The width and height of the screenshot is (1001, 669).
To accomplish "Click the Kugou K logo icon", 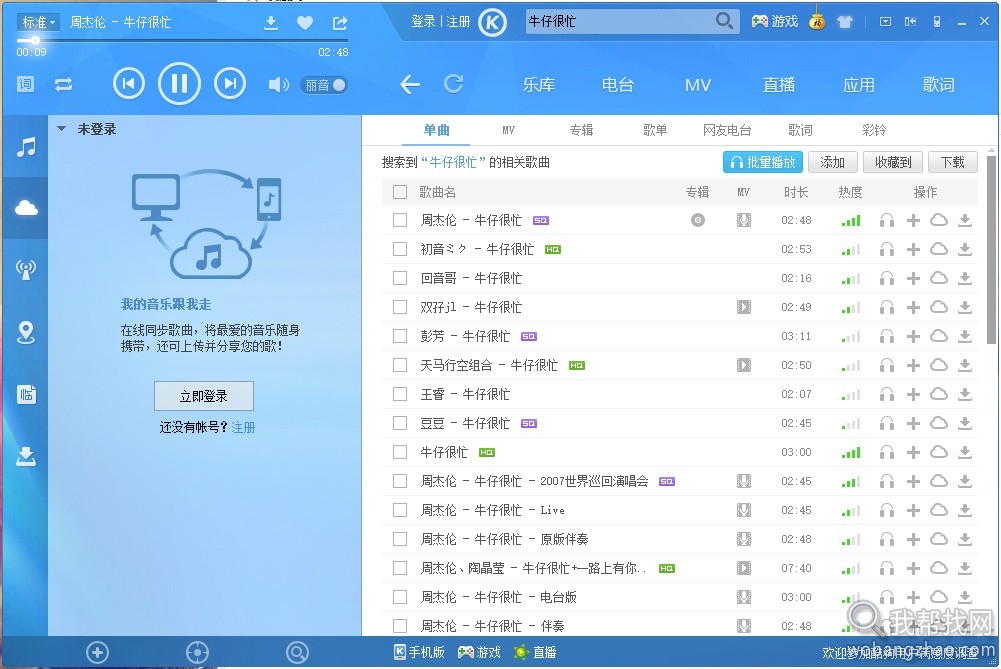I will [x=492, y=23].
